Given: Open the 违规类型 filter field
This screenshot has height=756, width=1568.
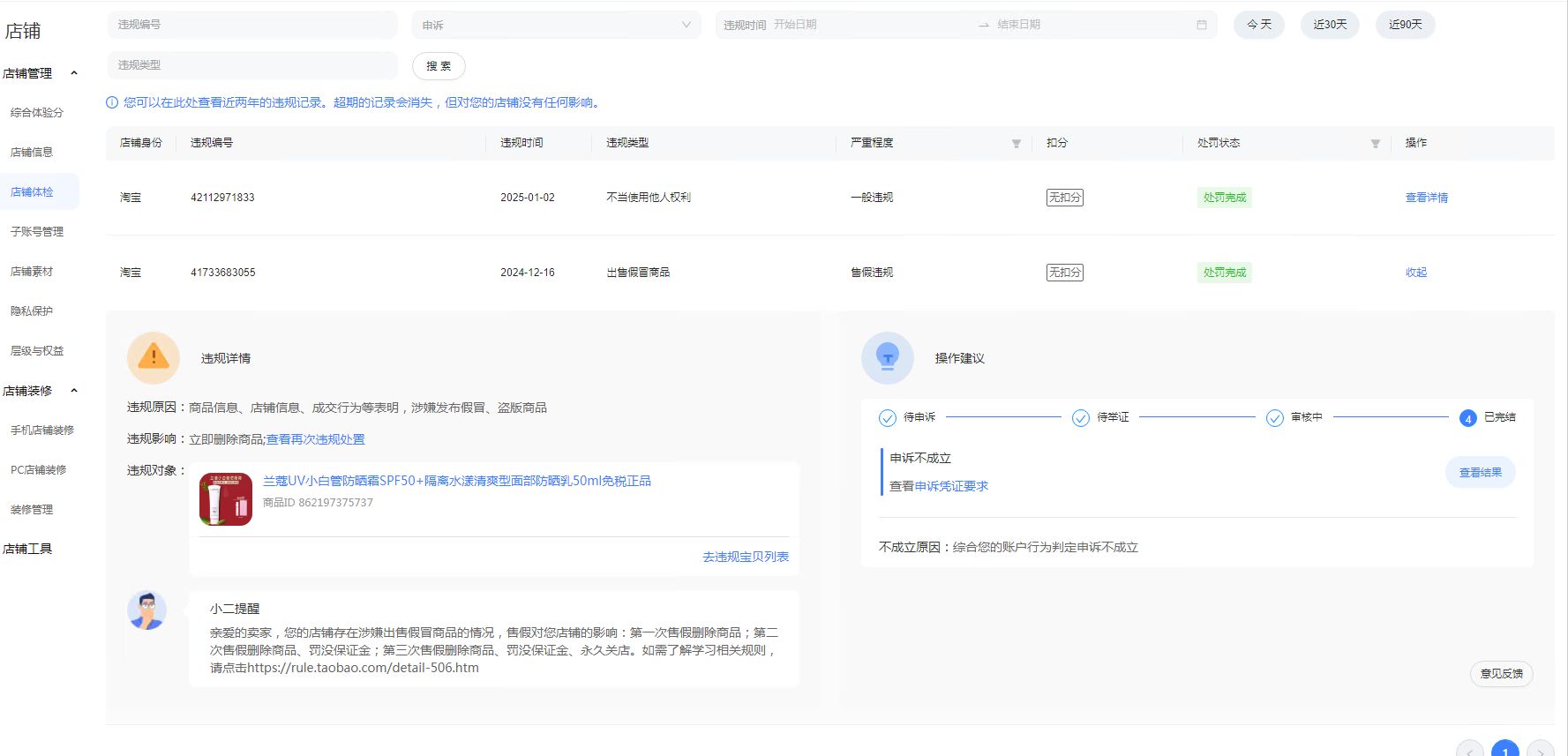Looking at the screenshot, I should click(x=252, y=65).
